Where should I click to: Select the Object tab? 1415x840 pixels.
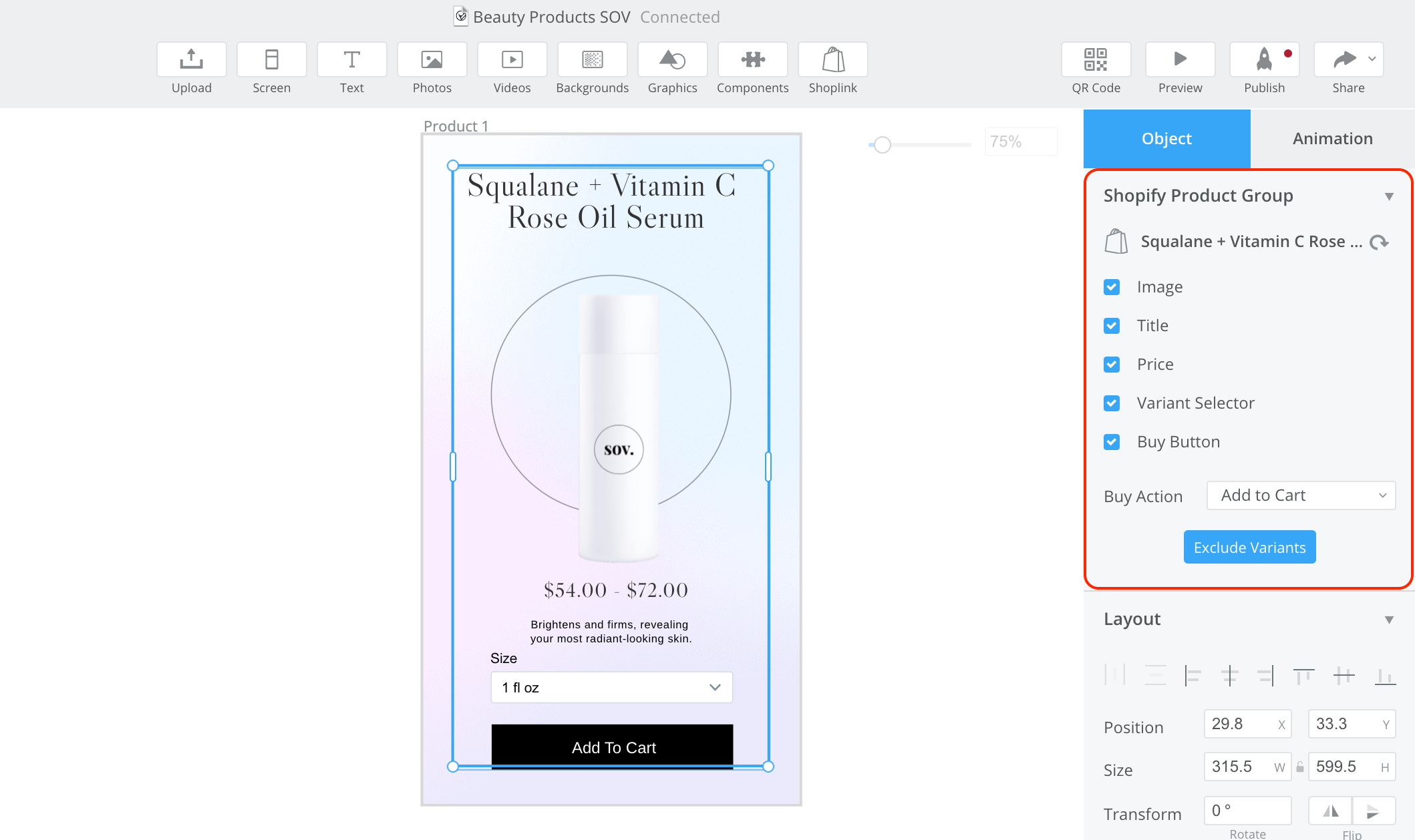coord(1166,139)
